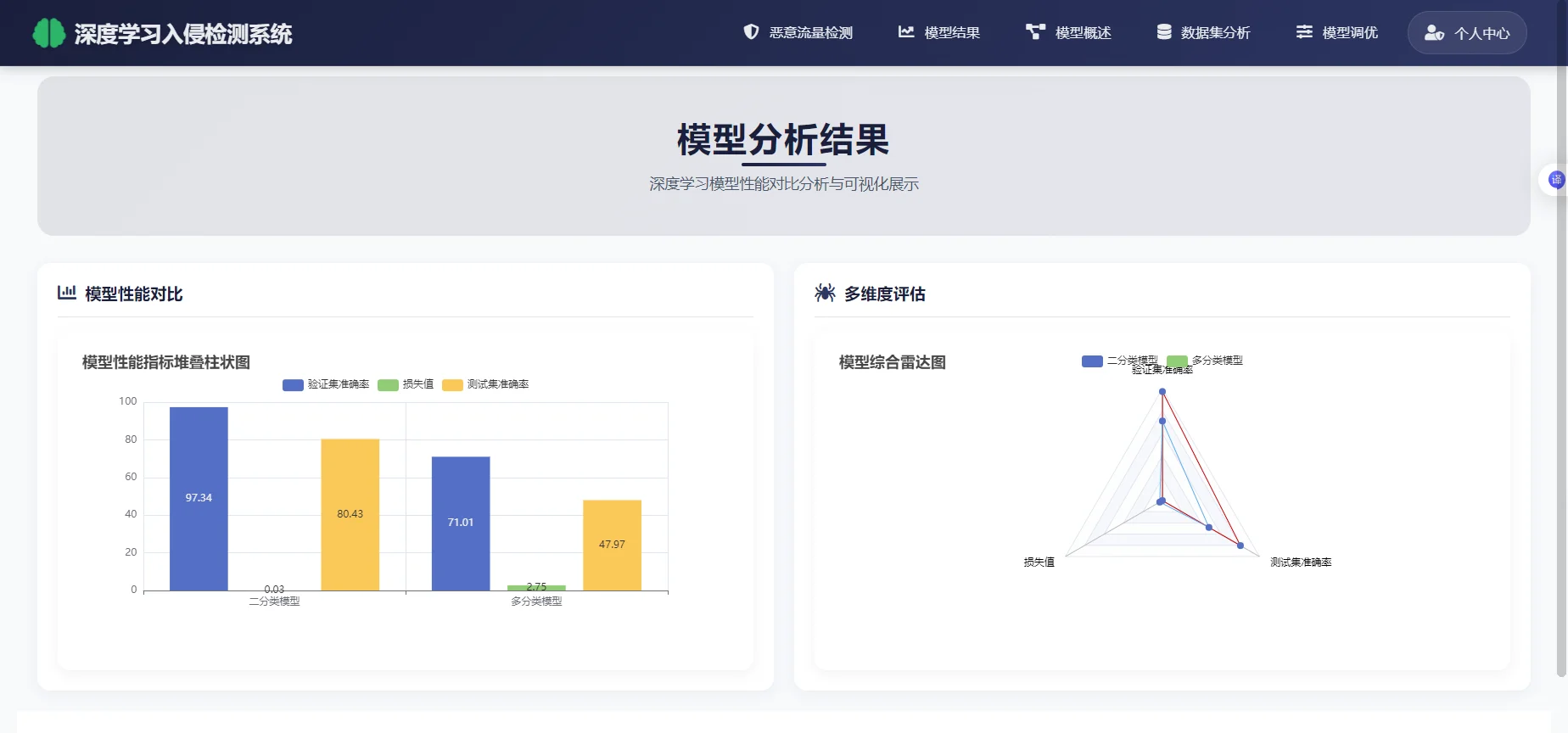Click the 0.03 value label

tap(274, 589)
